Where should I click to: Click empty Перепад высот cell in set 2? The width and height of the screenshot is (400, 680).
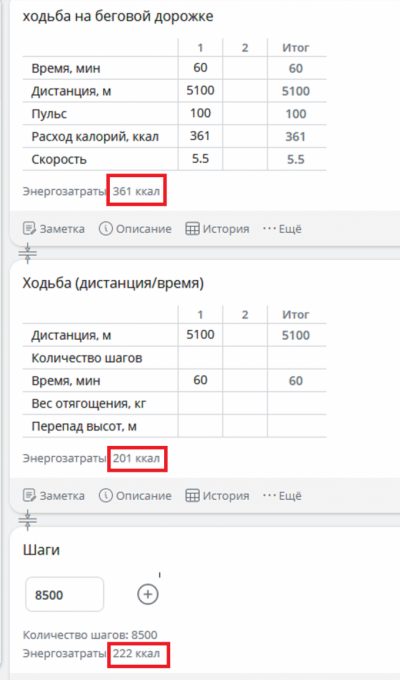pos(245,426)
